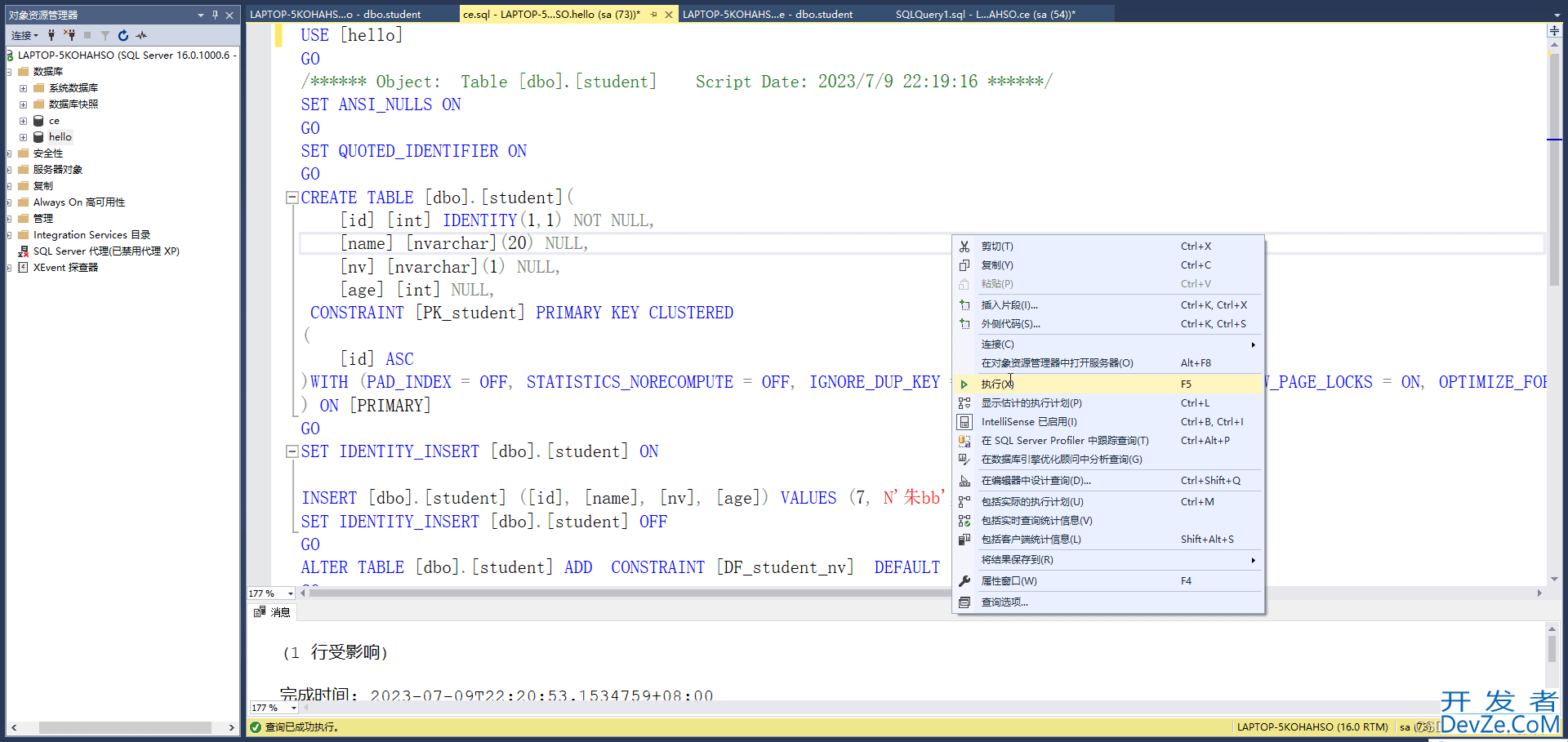Select the 安全性 folder
Image resolution: width=1568 pixels, height=742 pixels.
[48, 153]
